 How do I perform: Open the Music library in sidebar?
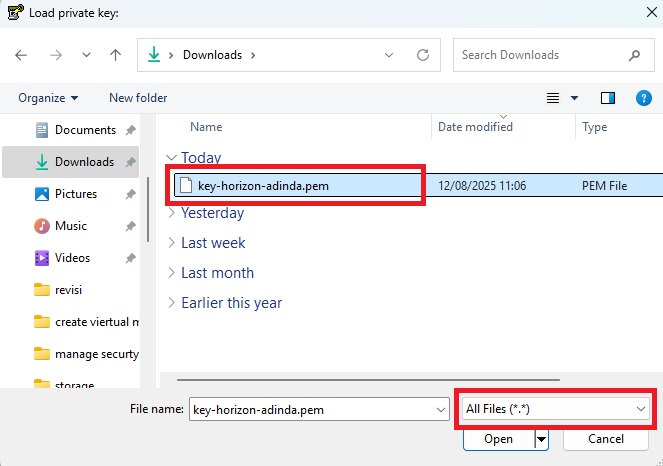(71, 226)
